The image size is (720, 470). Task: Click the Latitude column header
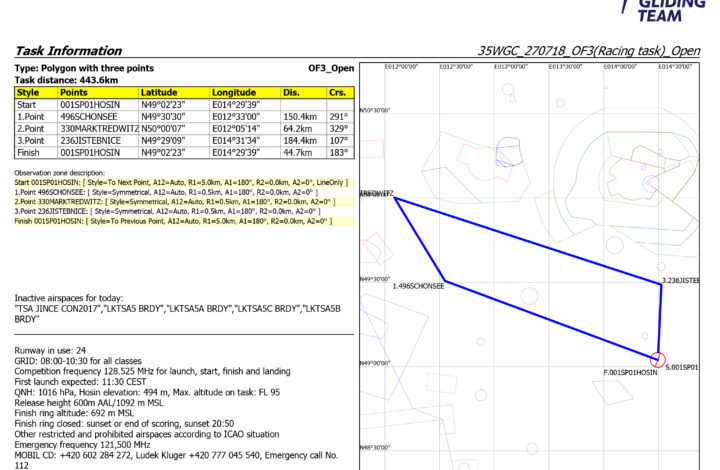(x=158, y=92)
